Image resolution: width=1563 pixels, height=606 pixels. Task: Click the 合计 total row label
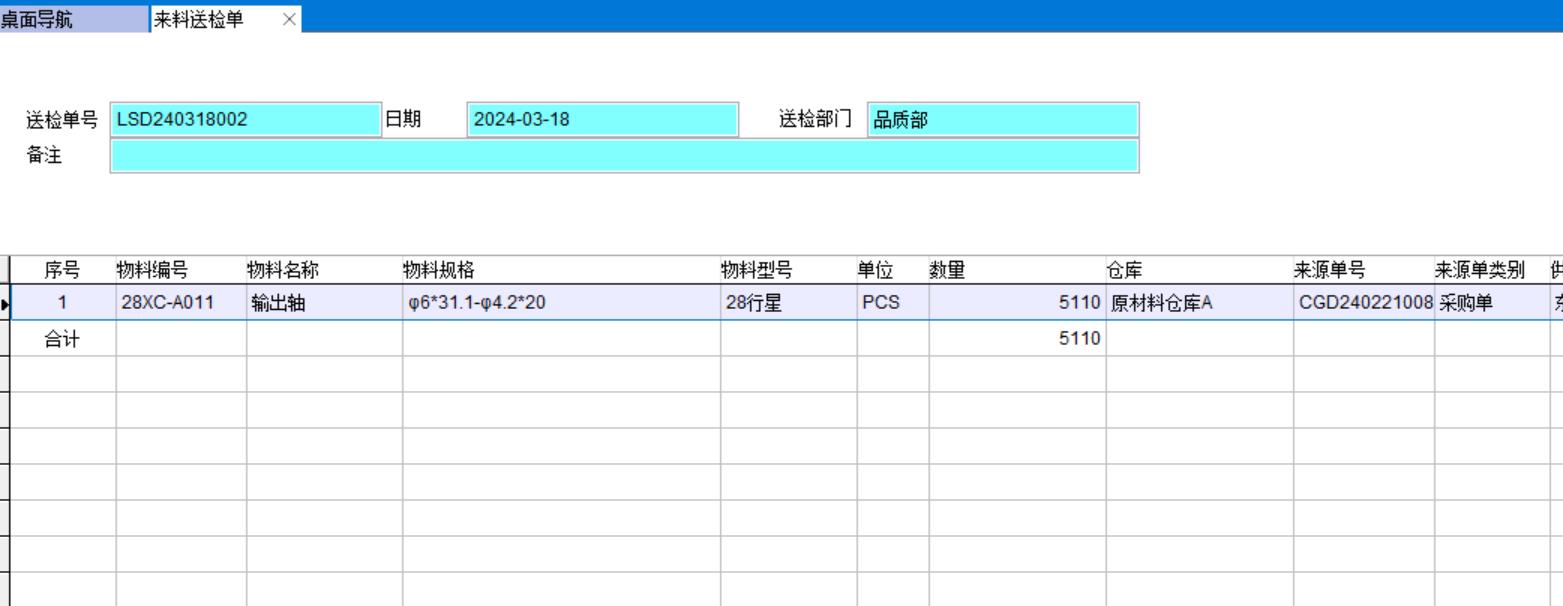pyautogui.click(x=62, y=339)
